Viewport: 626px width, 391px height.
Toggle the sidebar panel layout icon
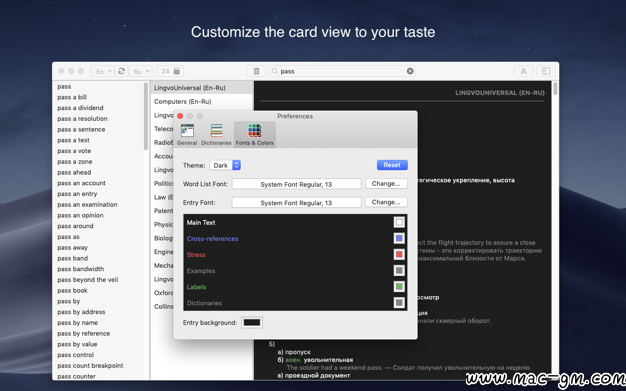tap(546, 71)
